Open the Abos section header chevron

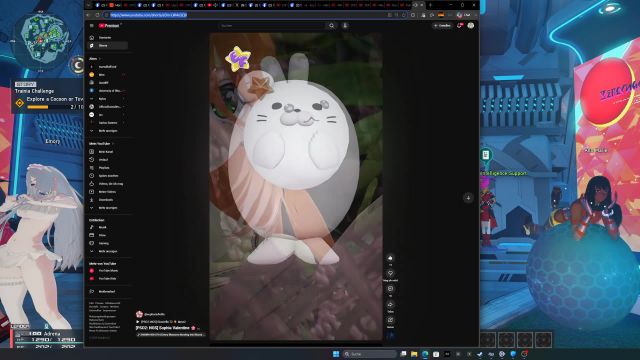point(100,59)
